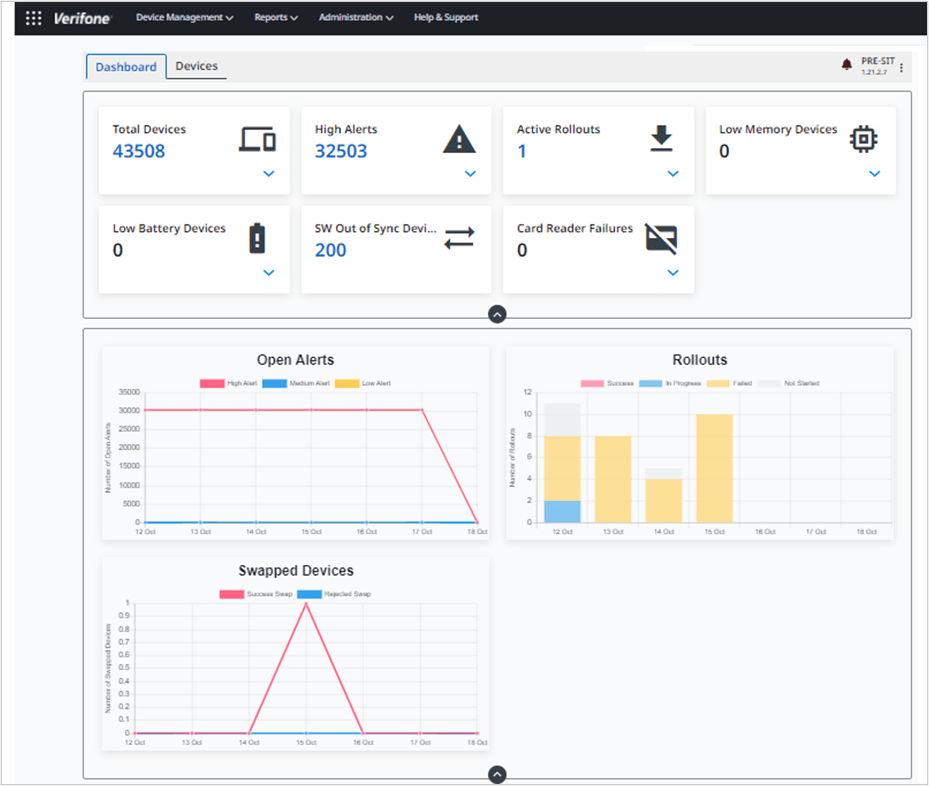The width and height of the screenshot is (929, 786).
Task: Expand the Total Devices card chevron
Action: [267, 173]
